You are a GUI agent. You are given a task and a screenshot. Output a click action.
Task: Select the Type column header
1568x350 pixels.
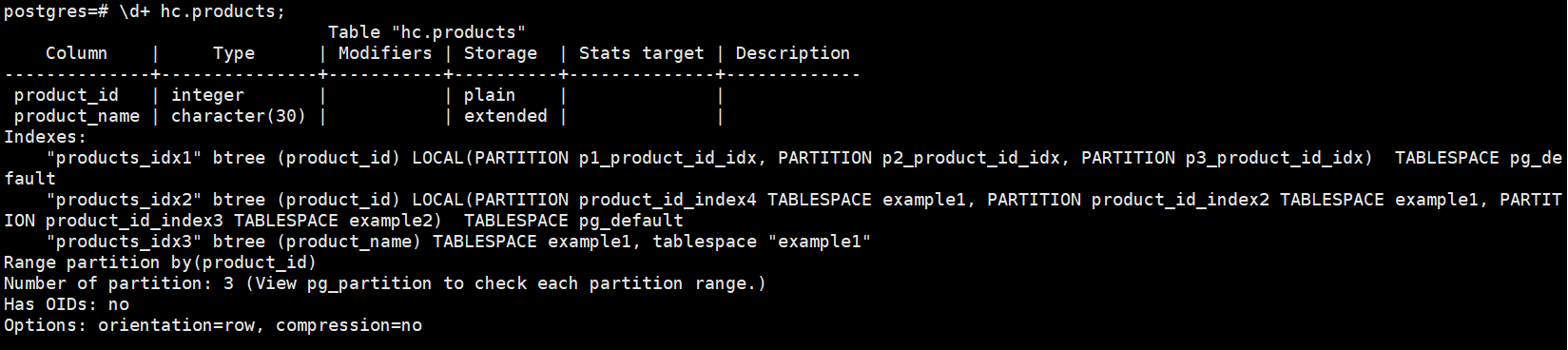pyautogui.click(x=234, y=53)
